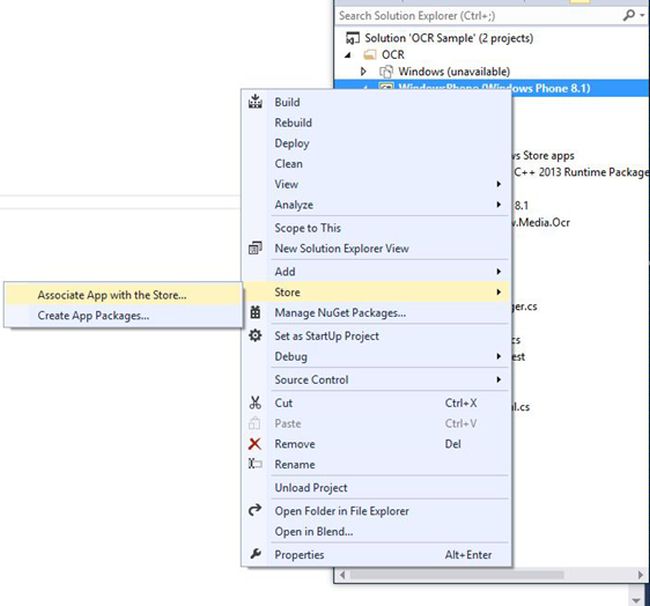The width and height of the screenshot is (650, 606).
Task: Open the Store submenu arrow
Action: click(499, 292)
